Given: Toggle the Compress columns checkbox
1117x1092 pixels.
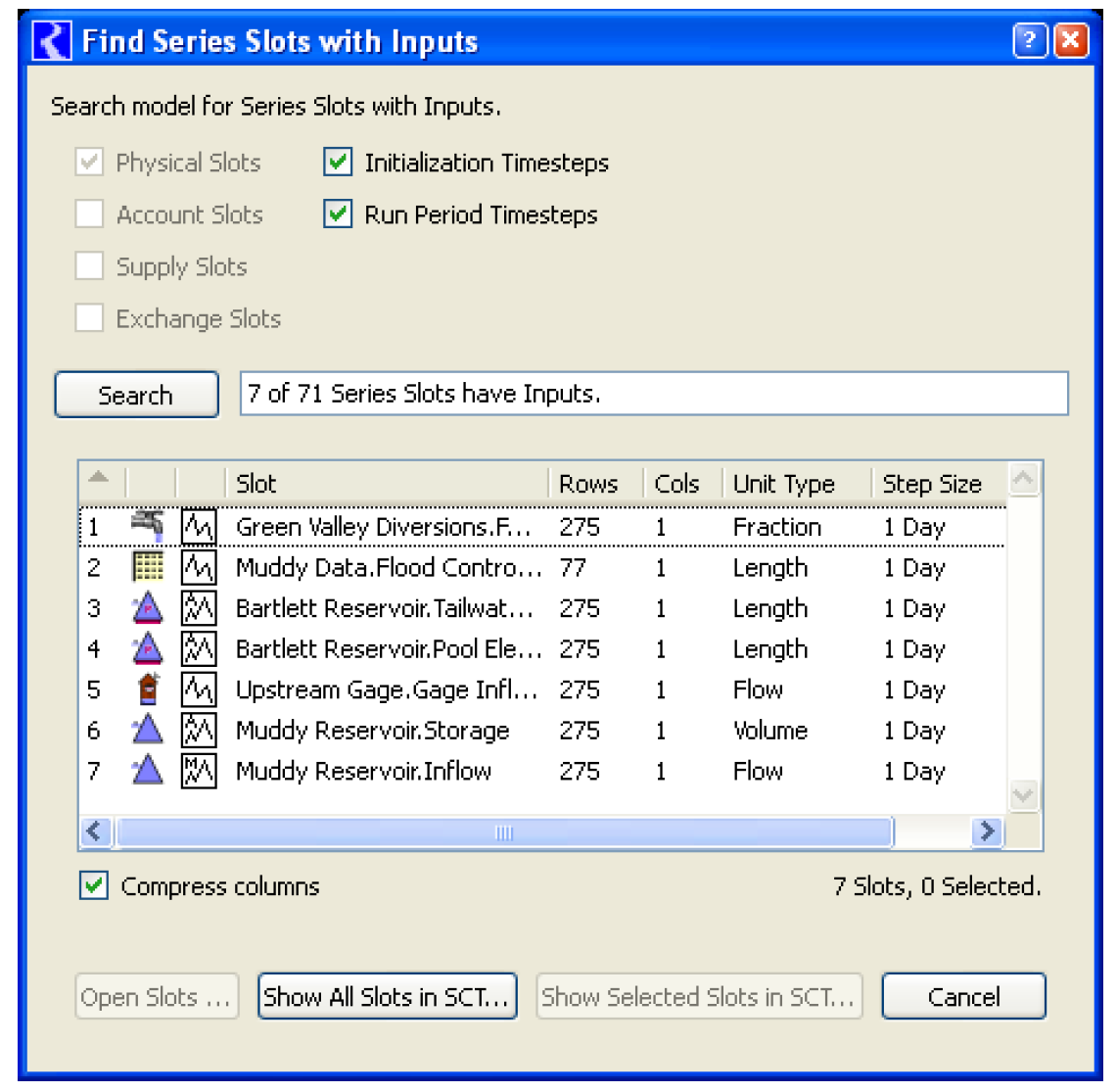Looking at the screenshot, I should (94, 886).
